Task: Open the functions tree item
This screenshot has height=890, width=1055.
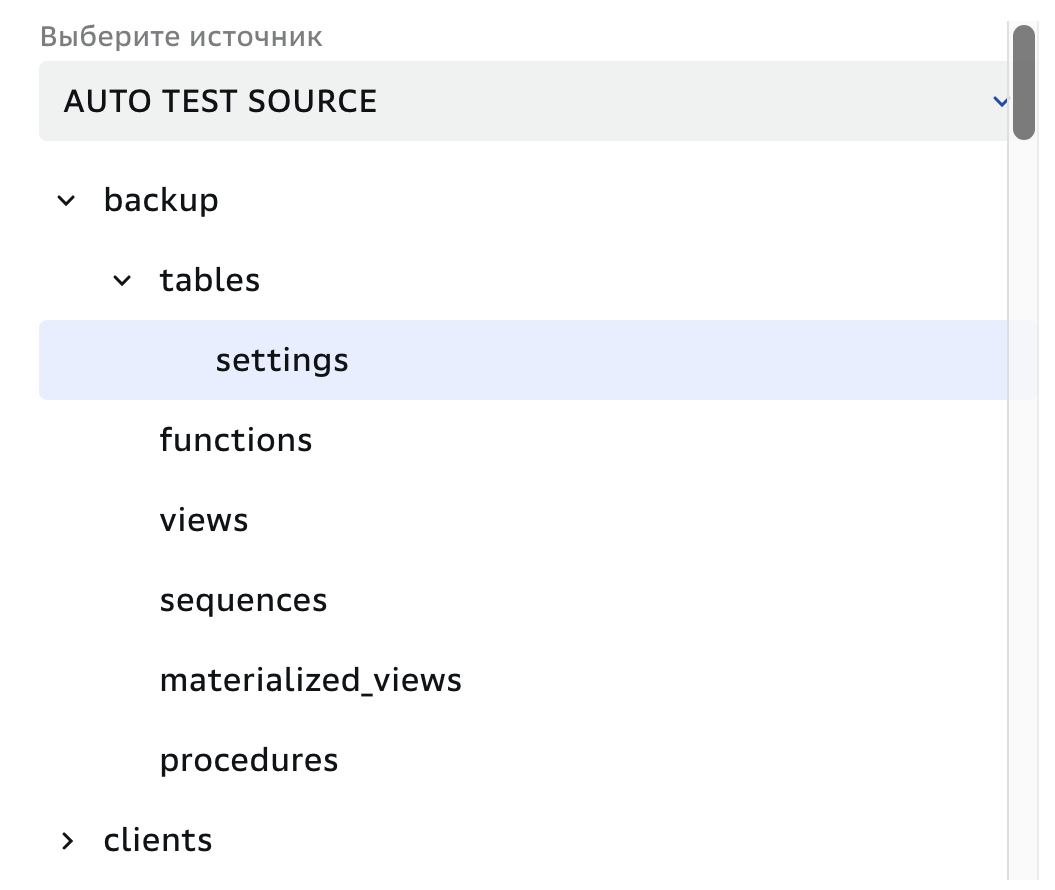Action: click(235, 440)
